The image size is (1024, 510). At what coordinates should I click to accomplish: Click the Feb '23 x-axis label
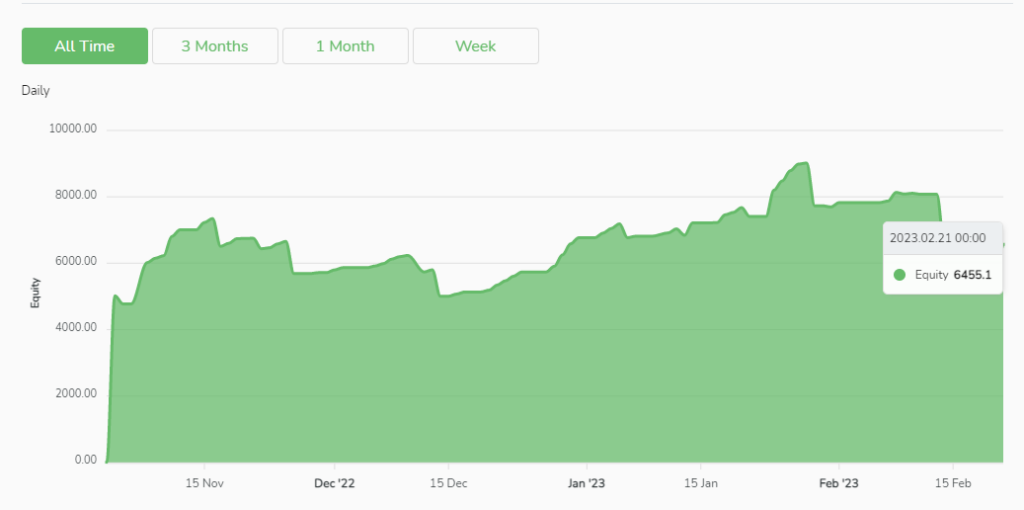(x=838, y=483)
